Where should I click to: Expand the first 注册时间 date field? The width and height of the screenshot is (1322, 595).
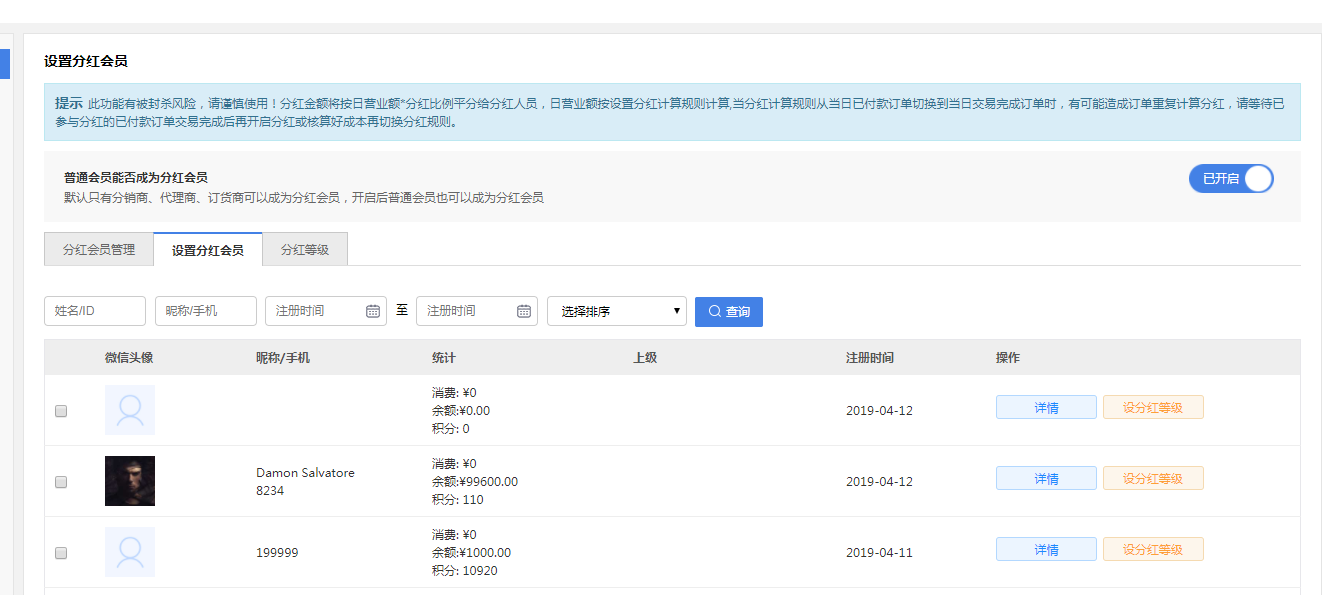pyautogui.click(x=326, y=310)
